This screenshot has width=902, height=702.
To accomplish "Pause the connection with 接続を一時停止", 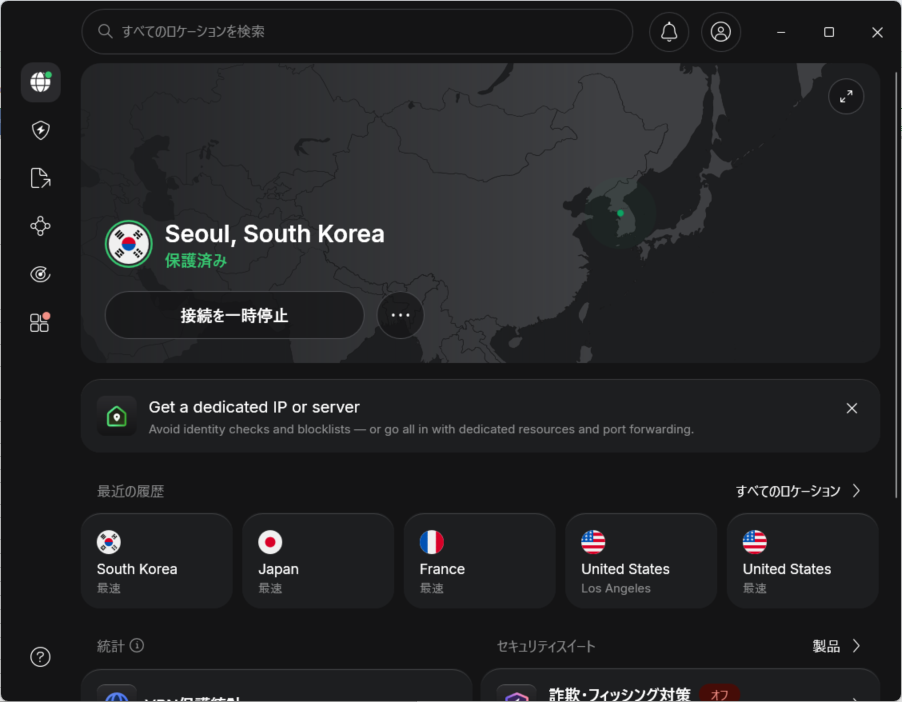I will pyautogui.click(x=234, y=315).
